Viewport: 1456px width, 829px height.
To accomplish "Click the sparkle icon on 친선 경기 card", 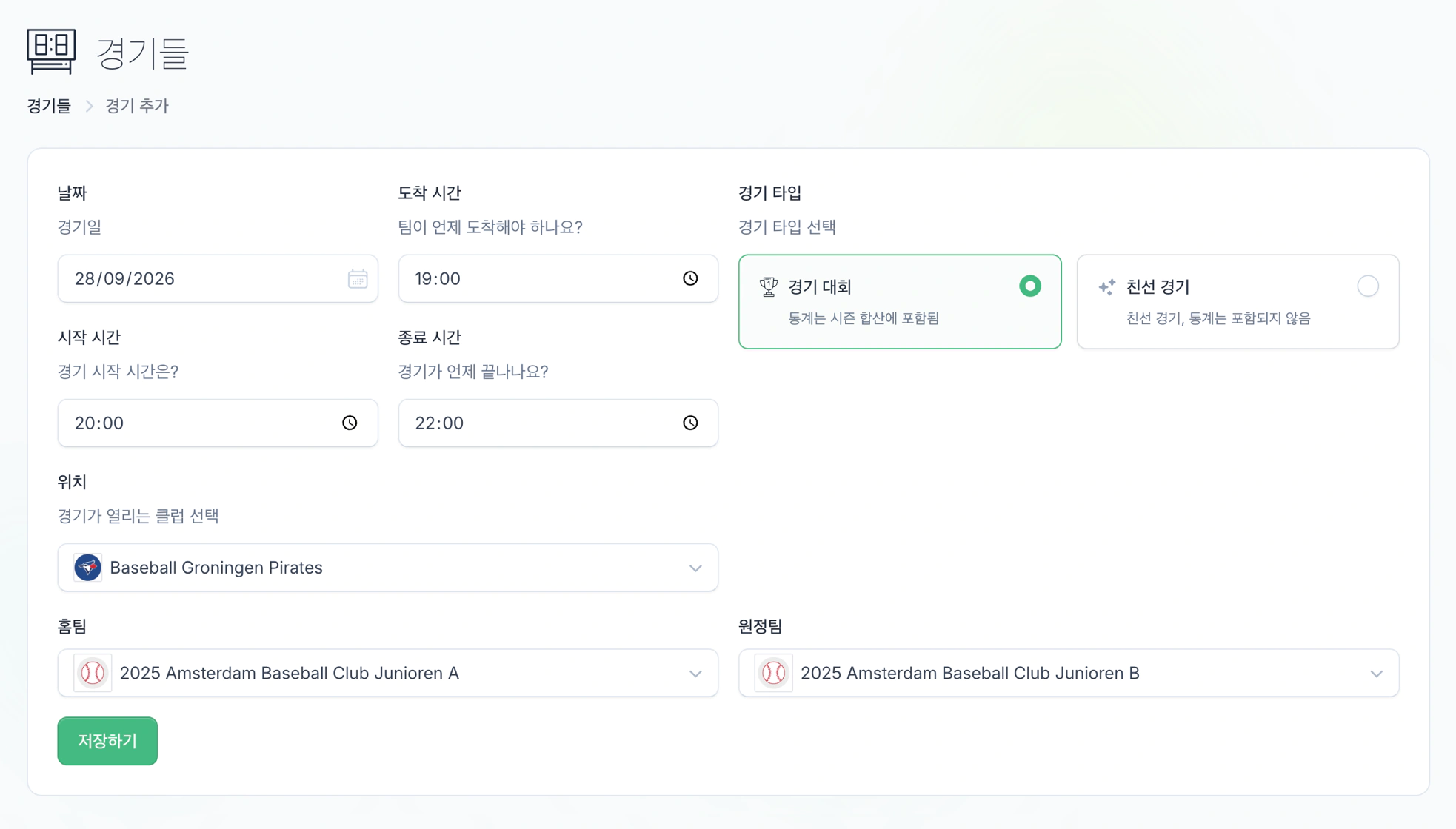I will tap(1106, 286).
